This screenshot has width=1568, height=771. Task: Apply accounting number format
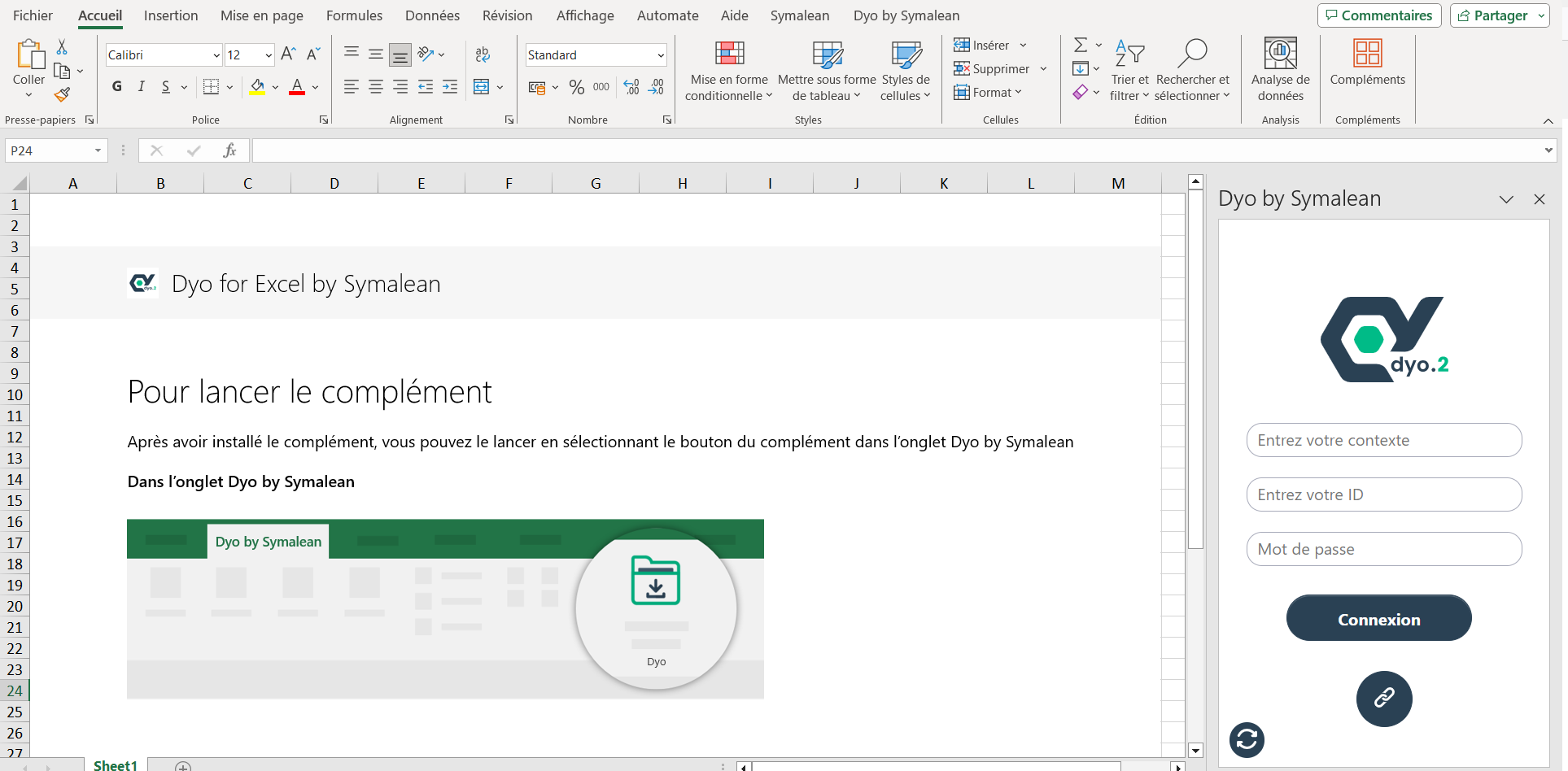(537, 87)
